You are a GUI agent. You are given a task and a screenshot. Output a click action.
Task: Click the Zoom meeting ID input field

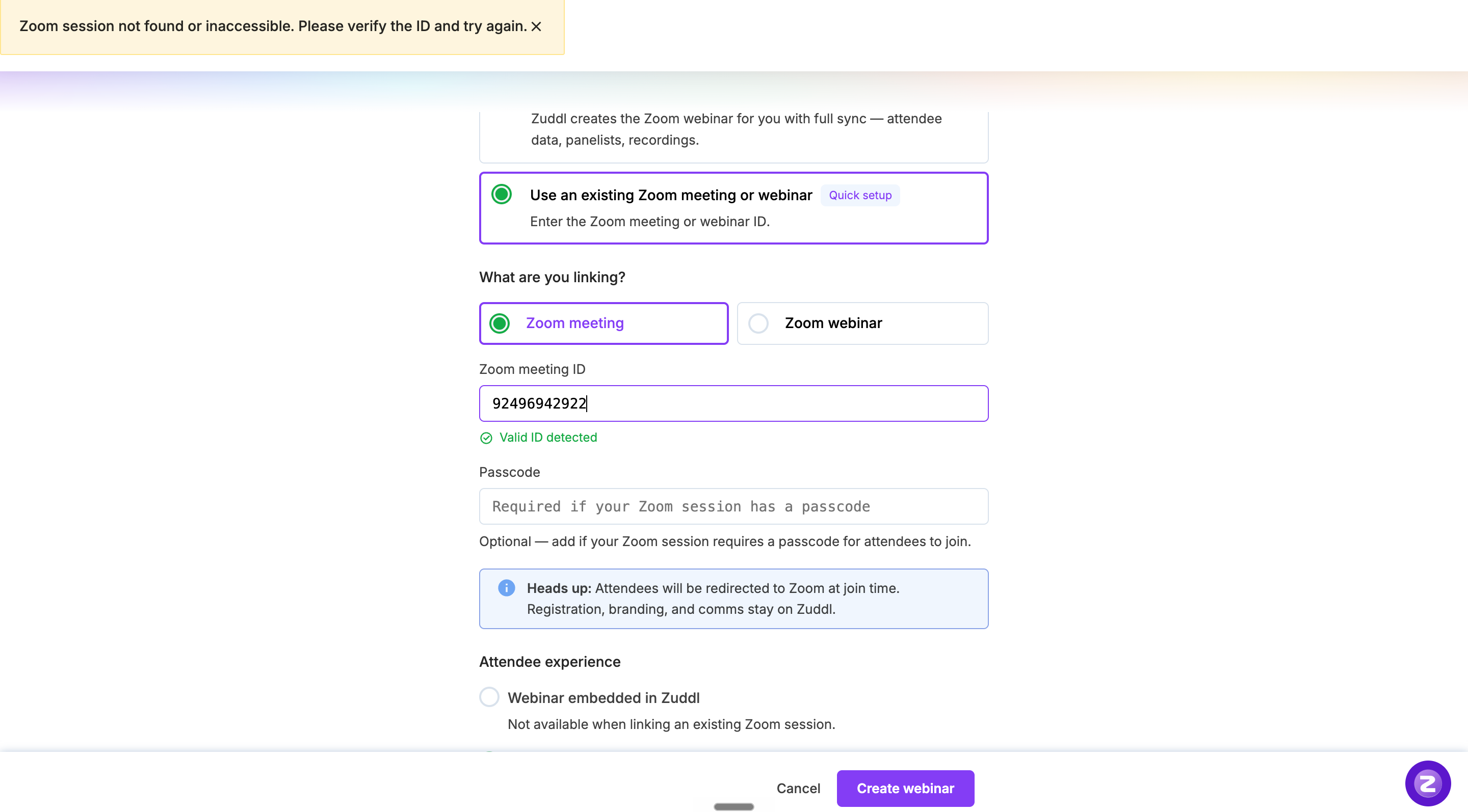pyautogui.click(x=733, y=403)
